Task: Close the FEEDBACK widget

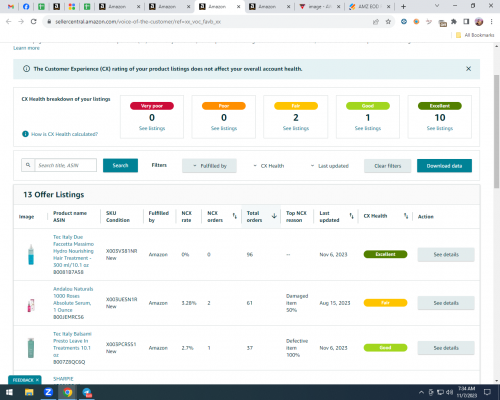Action: [37, 380]
